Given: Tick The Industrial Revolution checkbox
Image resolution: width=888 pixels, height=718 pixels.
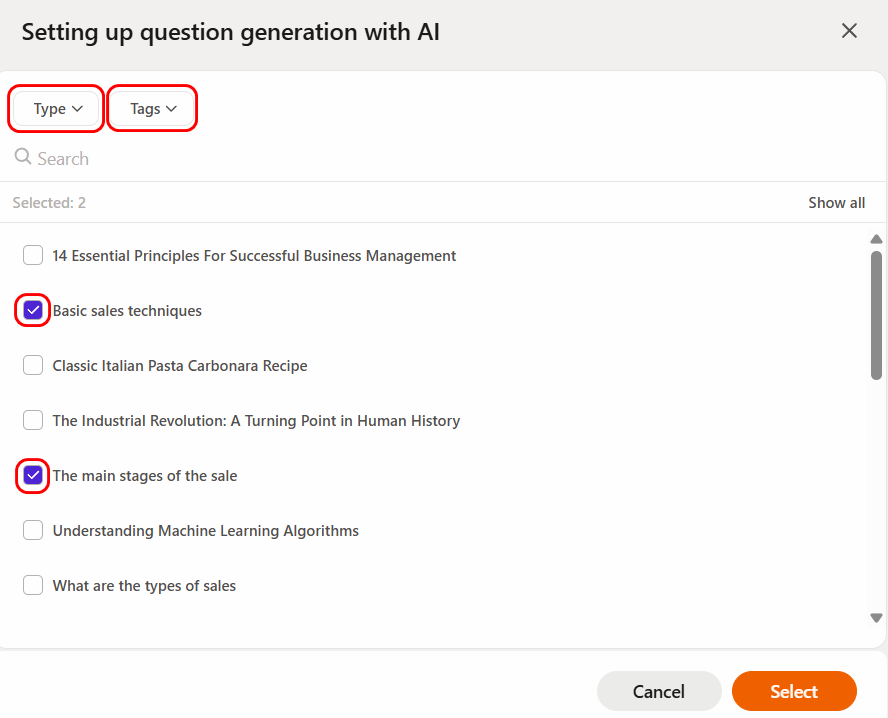Looking at the screenshot, I should (33, 421).
